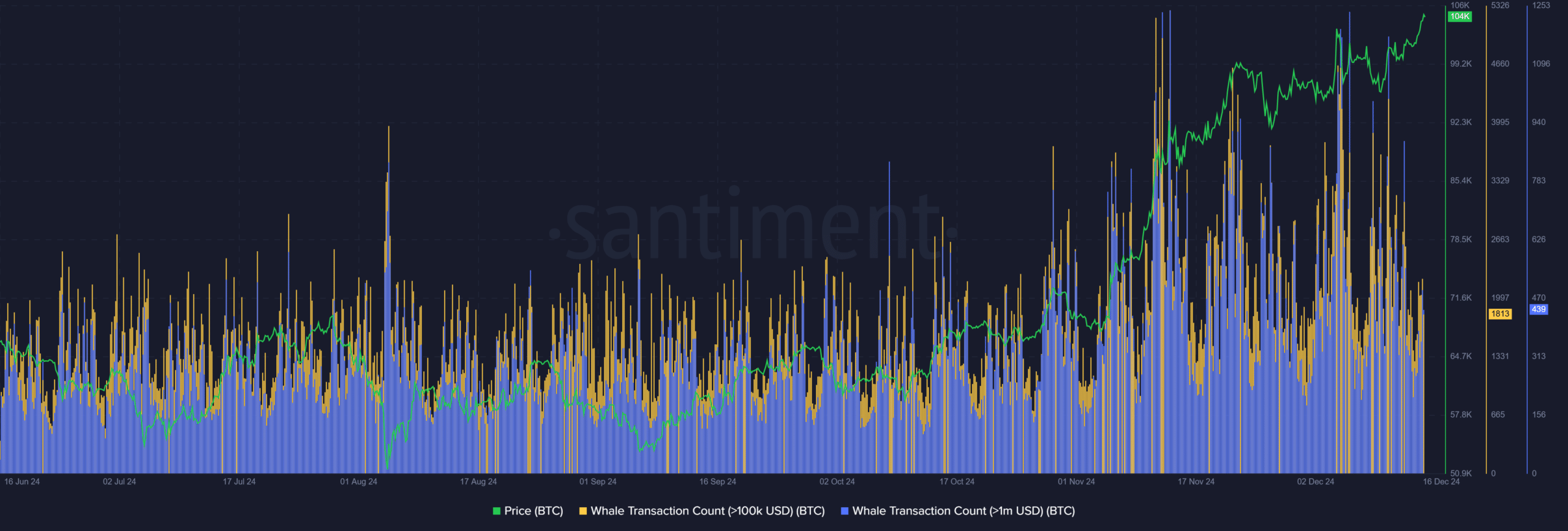Toggle Whale Transaction Count (>1m USD) legend label
The width and height of the screenshot is (1568, 531).
[963, 511]
